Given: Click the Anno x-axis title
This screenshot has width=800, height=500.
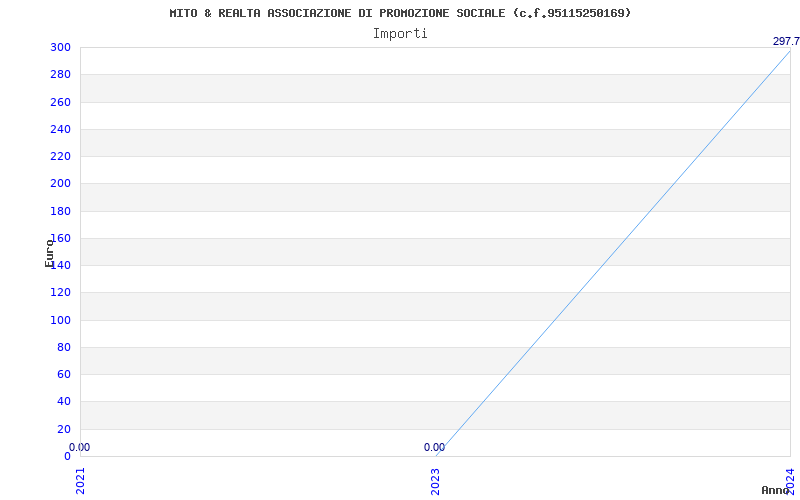Looking at the screenshot, I should click(x=775, y=490).
